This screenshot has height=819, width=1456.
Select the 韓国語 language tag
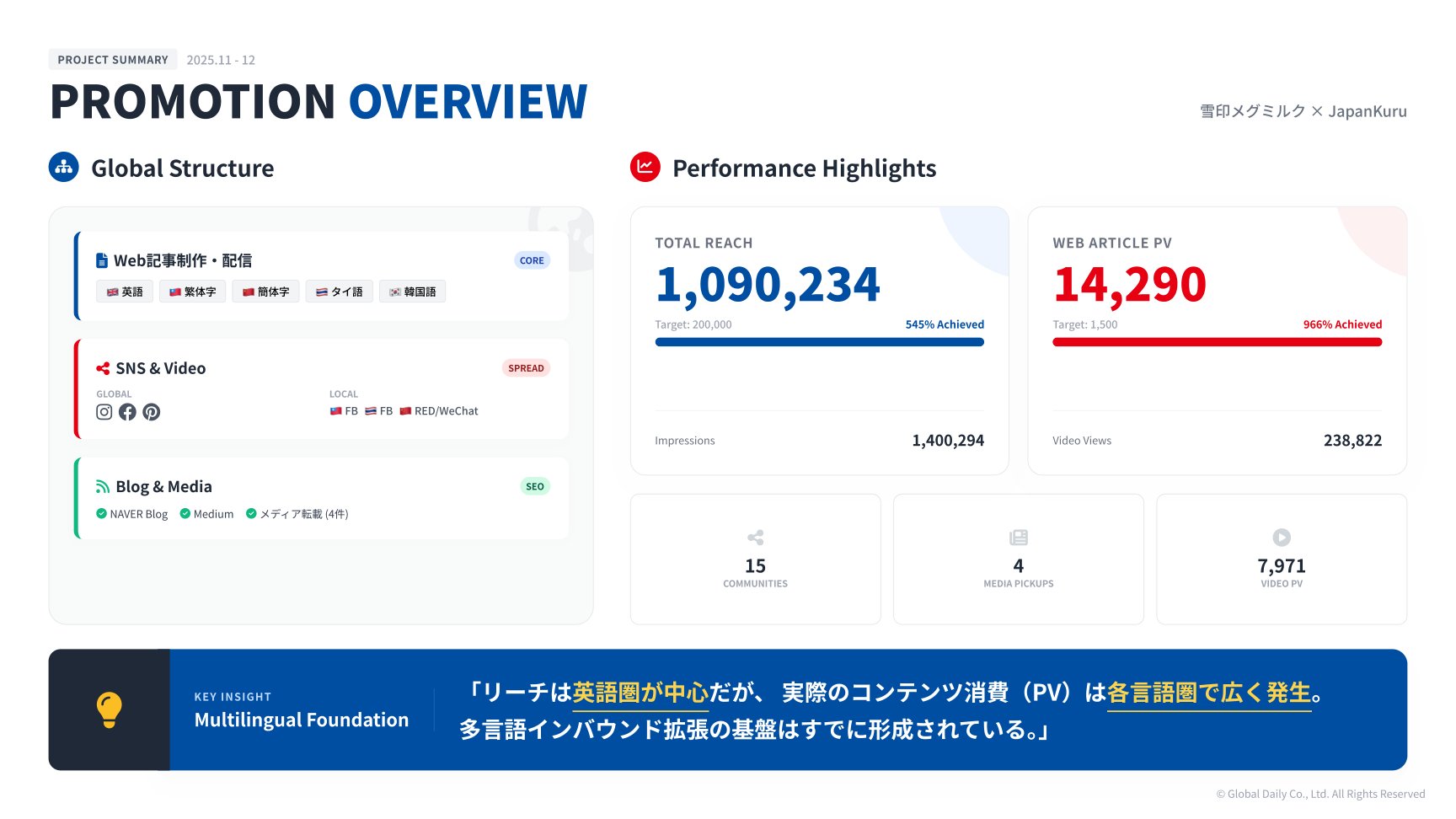pos(412,292)
